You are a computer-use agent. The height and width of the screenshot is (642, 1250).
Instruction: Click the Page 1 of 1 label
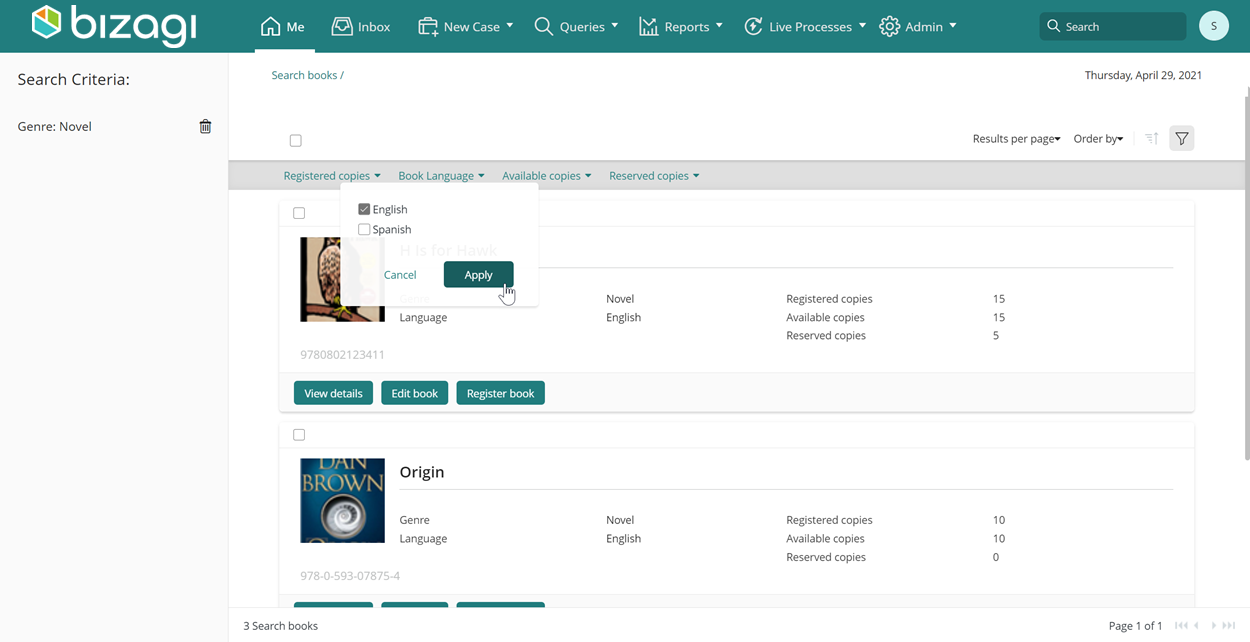(1135, 626)
